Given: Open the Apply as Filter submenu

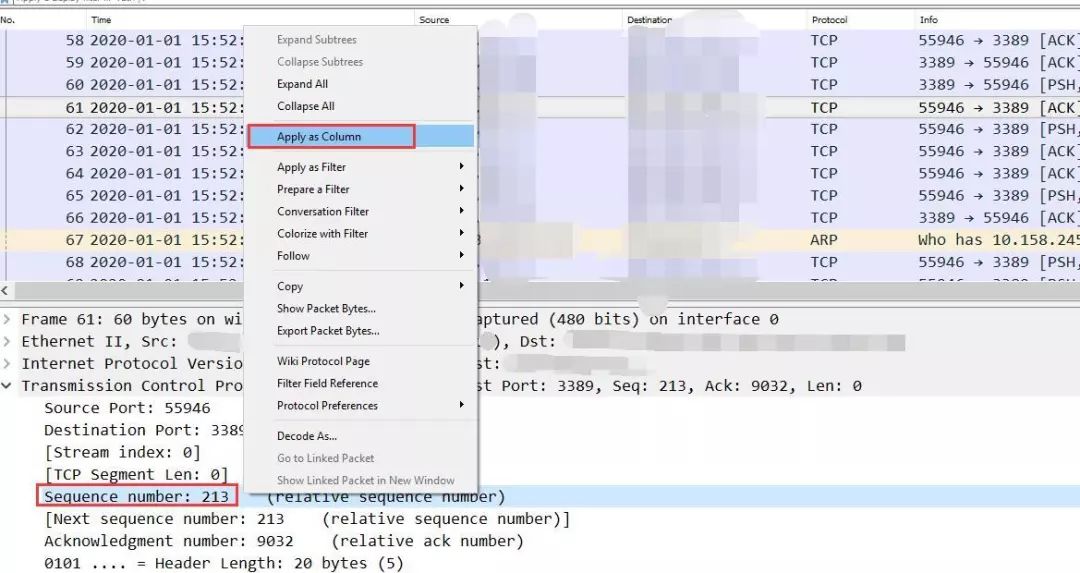Looking at the screenshot, I should [361, 167].
